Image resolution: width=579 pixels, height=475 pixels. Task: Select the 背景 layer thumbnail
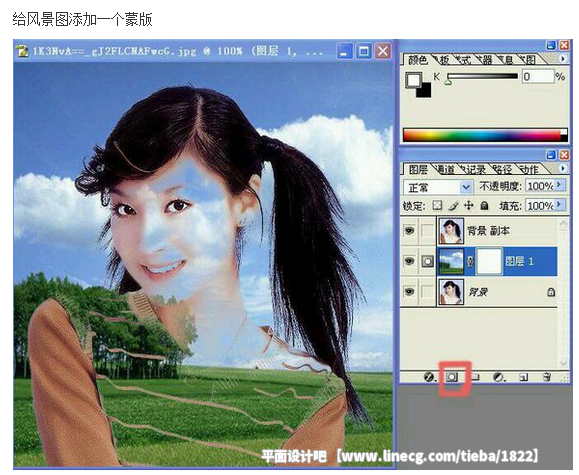450,292
